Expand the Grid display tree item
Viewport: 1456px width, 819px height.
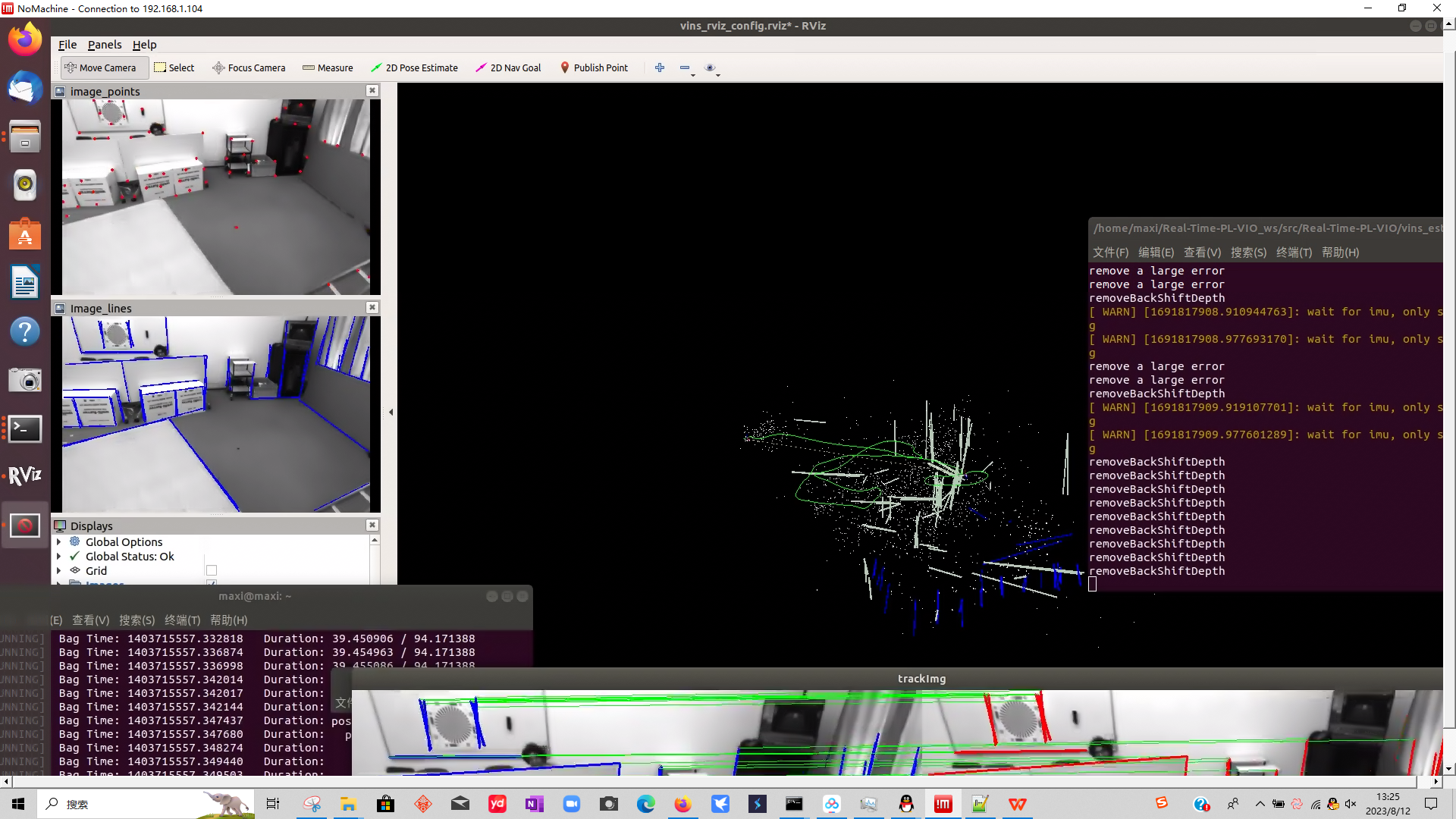coord(59,570)
